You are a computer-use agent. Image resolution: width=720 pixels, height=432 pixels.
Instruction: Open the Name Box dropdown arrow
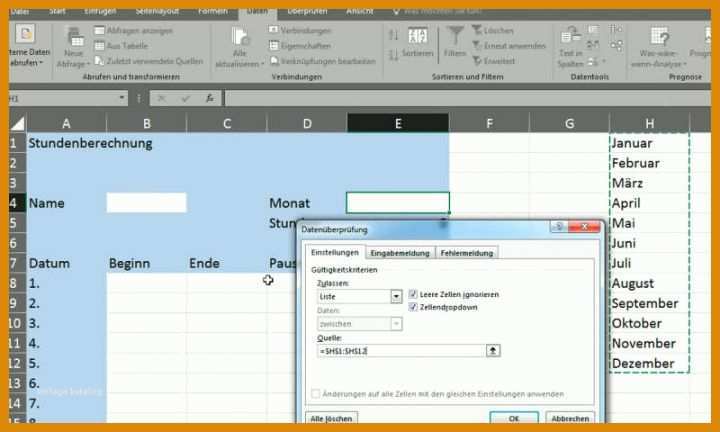point(122,98)
